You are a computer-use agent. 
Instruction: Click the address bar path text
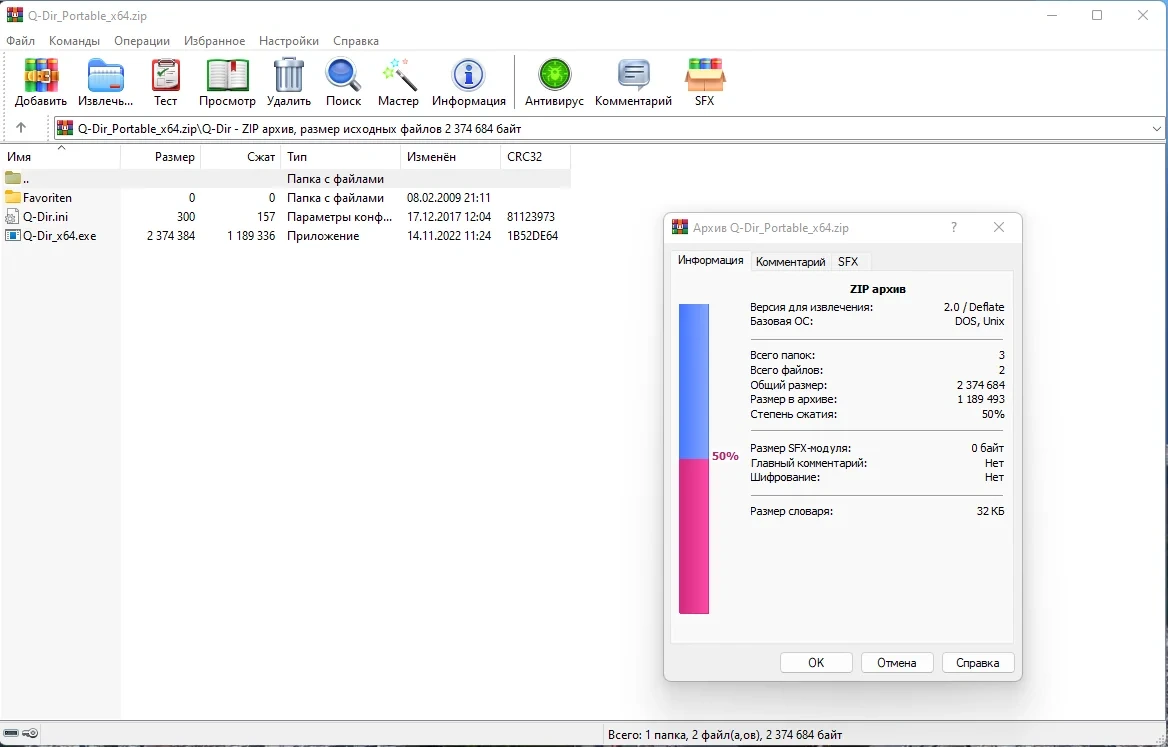[x=299, y=128]
